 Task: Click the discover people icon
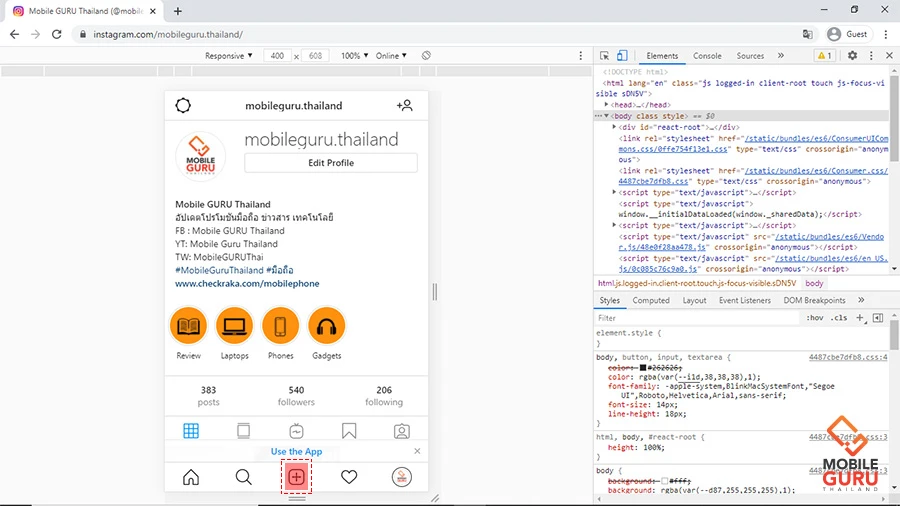coord(404,106)
